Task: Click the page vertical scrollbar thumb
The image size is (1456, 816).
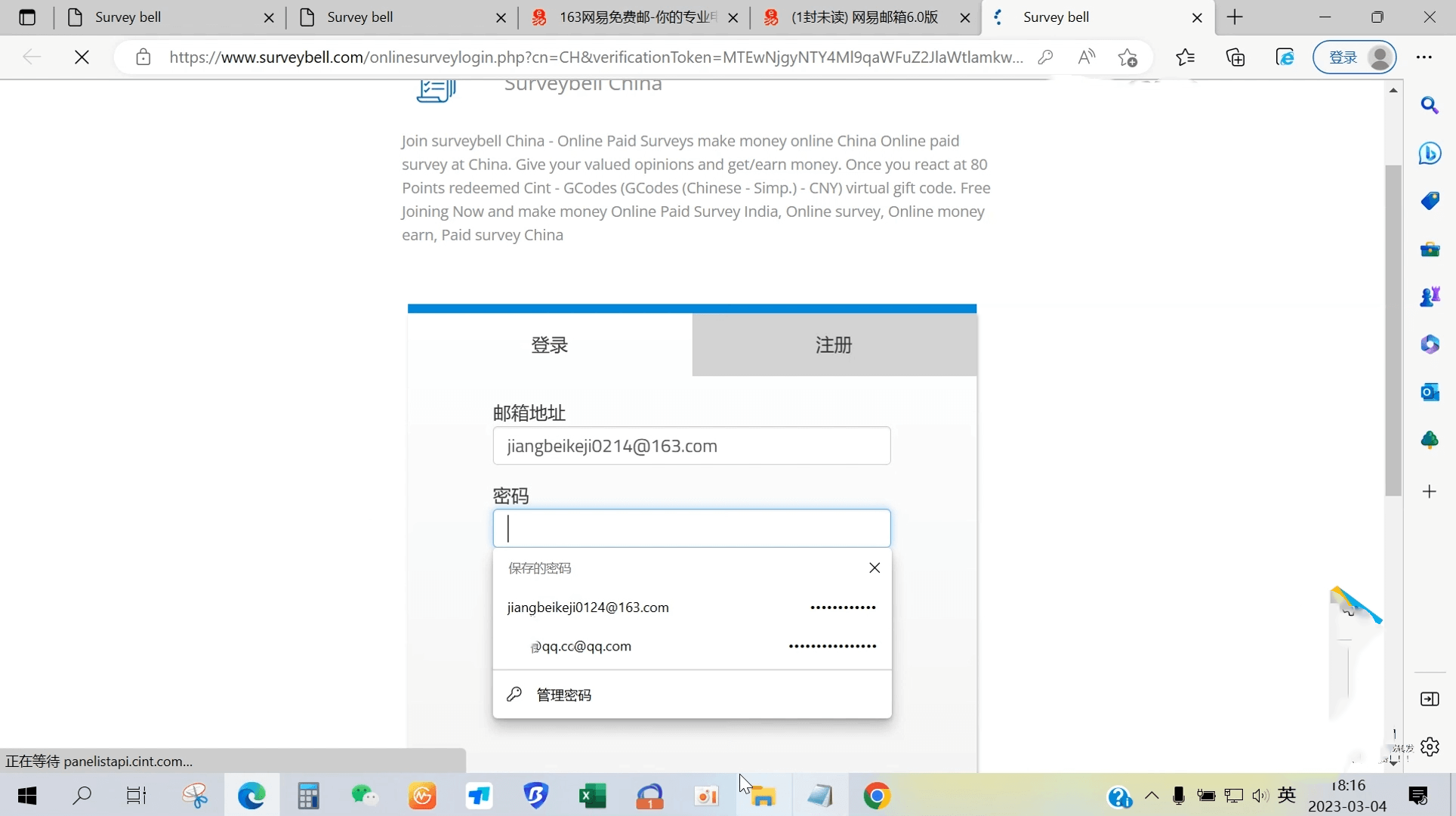Action: [1393, 330]
